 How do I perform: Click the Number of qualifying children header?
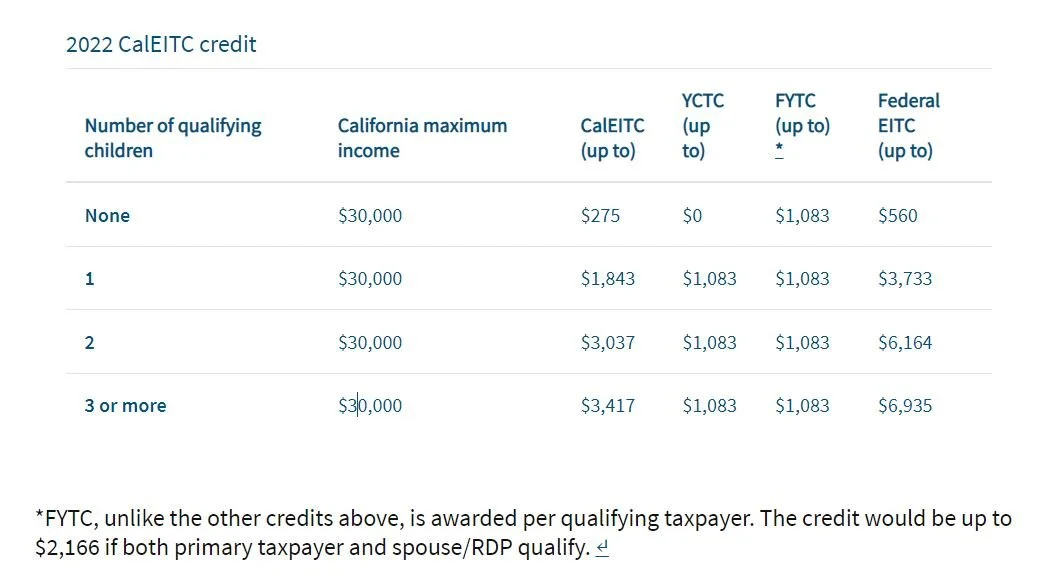[173, 138]
